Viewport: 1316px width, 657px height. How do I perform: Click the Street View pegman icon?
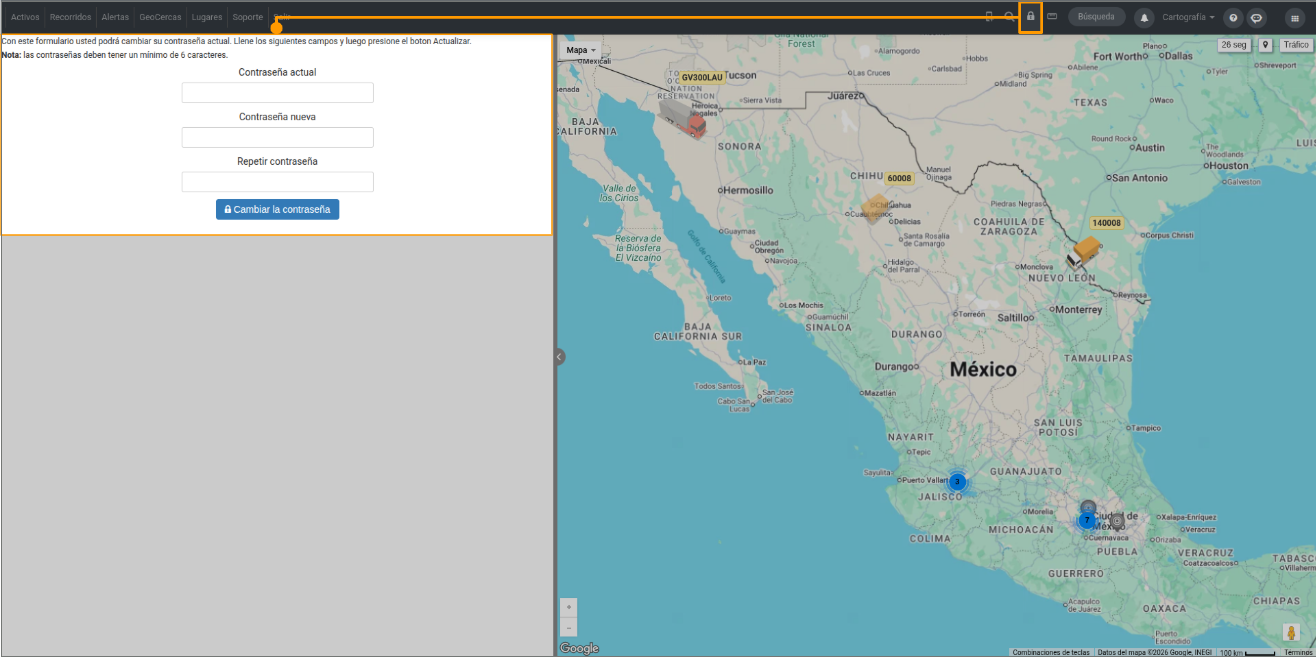pos(1292,632)
